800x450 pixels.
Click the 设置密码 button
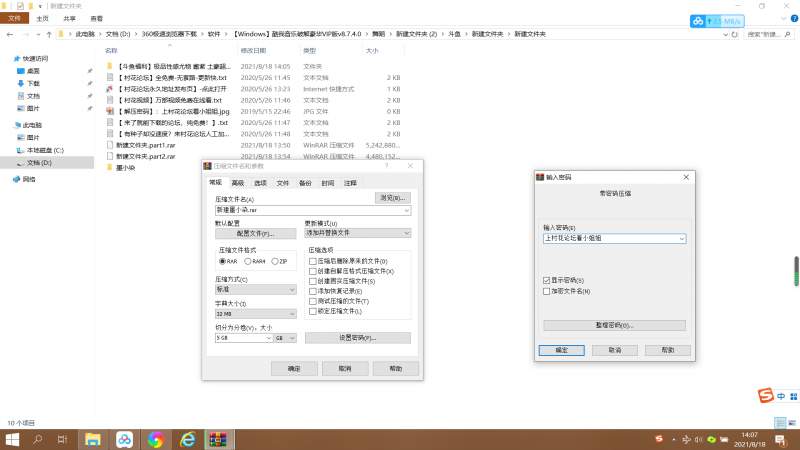tap(357, 338)
